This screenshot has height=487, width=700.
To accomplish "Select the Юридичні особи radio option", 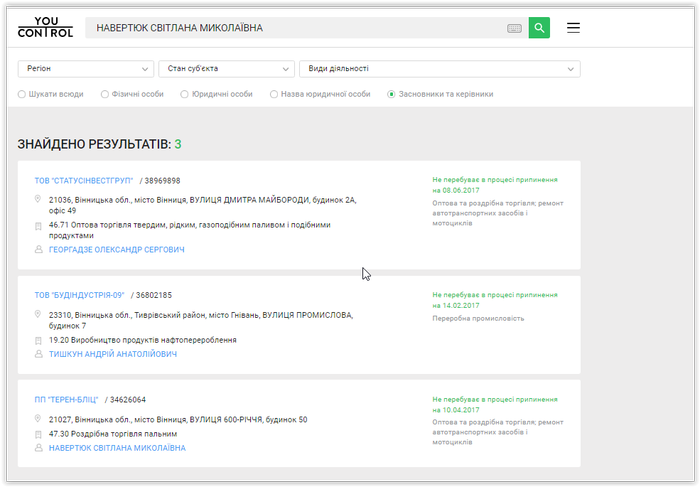I will (184, 94).
